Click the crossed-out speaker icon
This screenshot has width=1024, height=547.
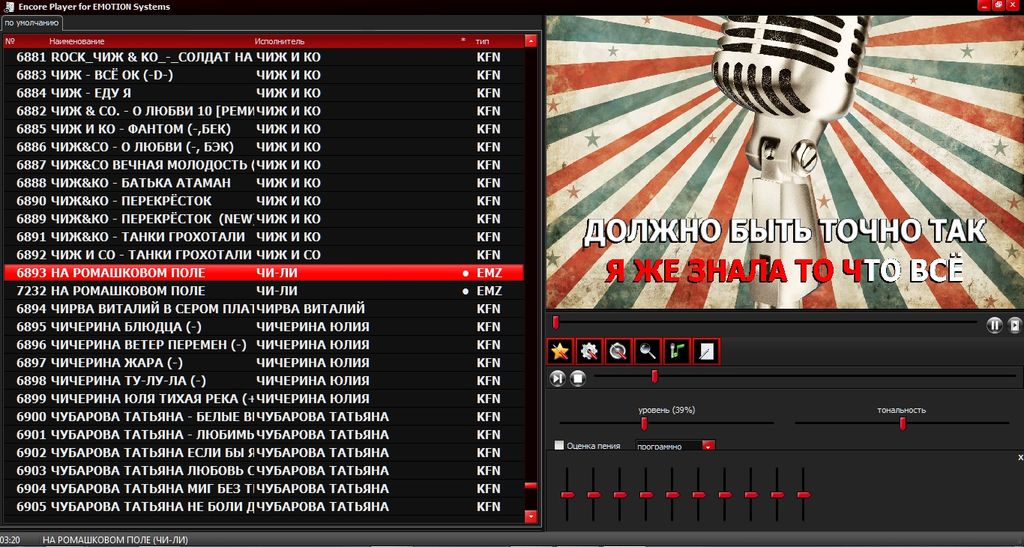click(x=618, y=351)
